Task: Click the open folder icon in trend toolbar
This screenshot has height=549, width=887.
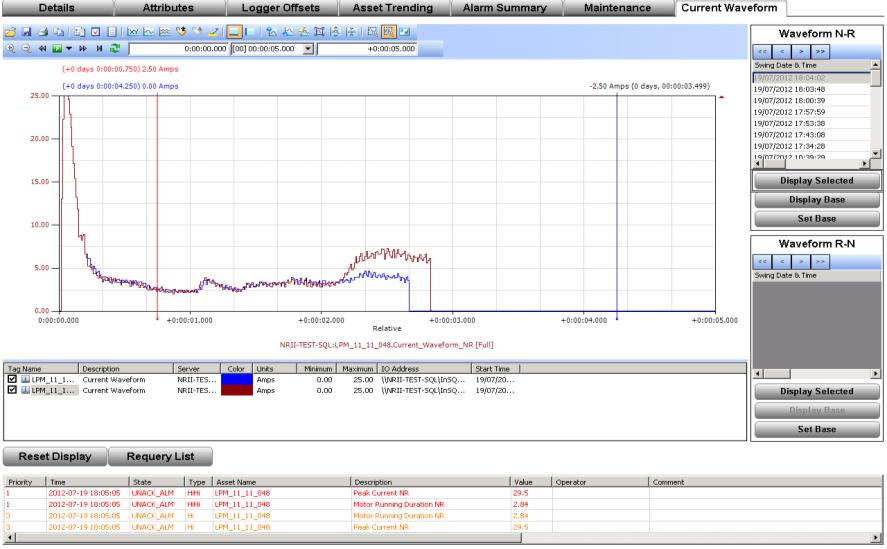Action: (x=10, y=32)
